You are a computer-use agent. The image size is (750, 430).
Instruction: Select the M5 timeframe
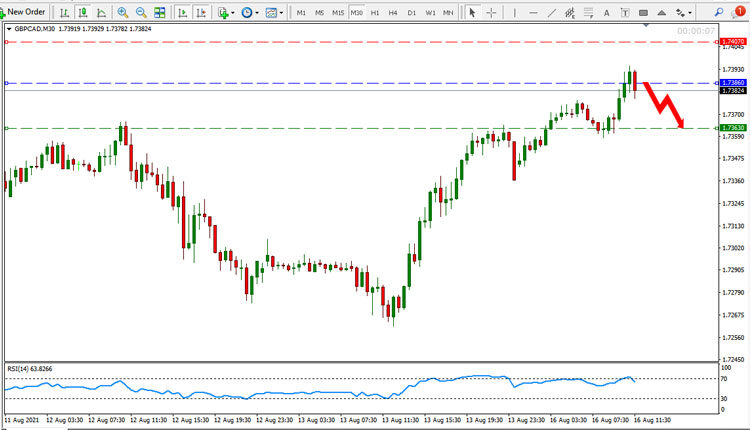tap(320, 13)
